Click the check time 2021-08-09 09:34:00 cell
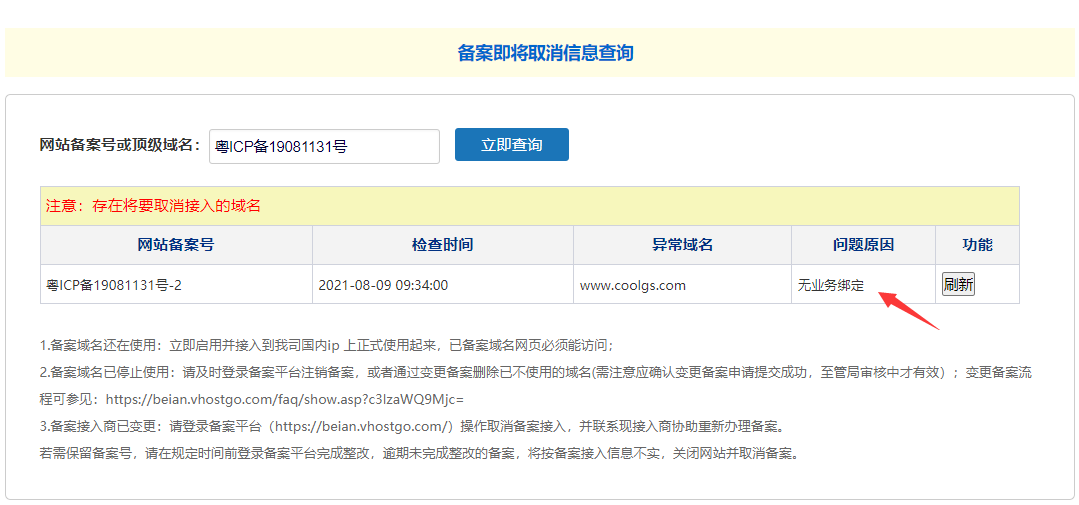This screenshot has height=505, width=1079. (383, 285)
